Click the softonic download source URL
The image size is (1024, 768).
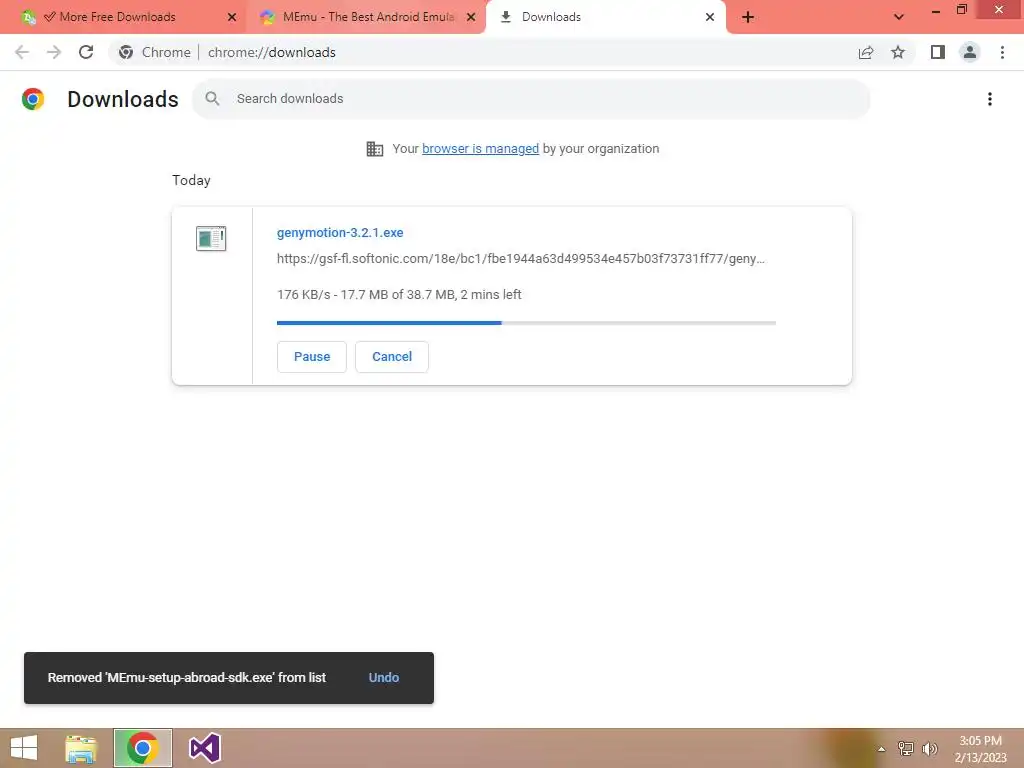pos(520,259)
